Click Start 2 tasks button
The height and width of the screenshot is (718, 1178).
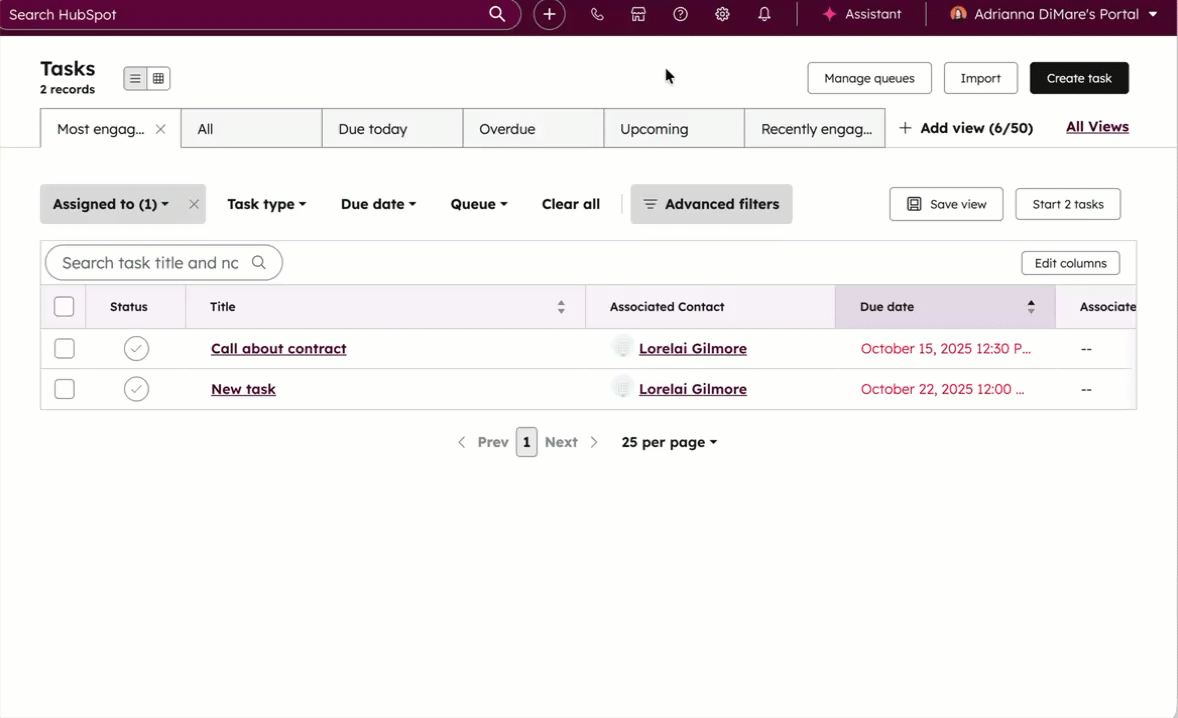pos(1068,204)
